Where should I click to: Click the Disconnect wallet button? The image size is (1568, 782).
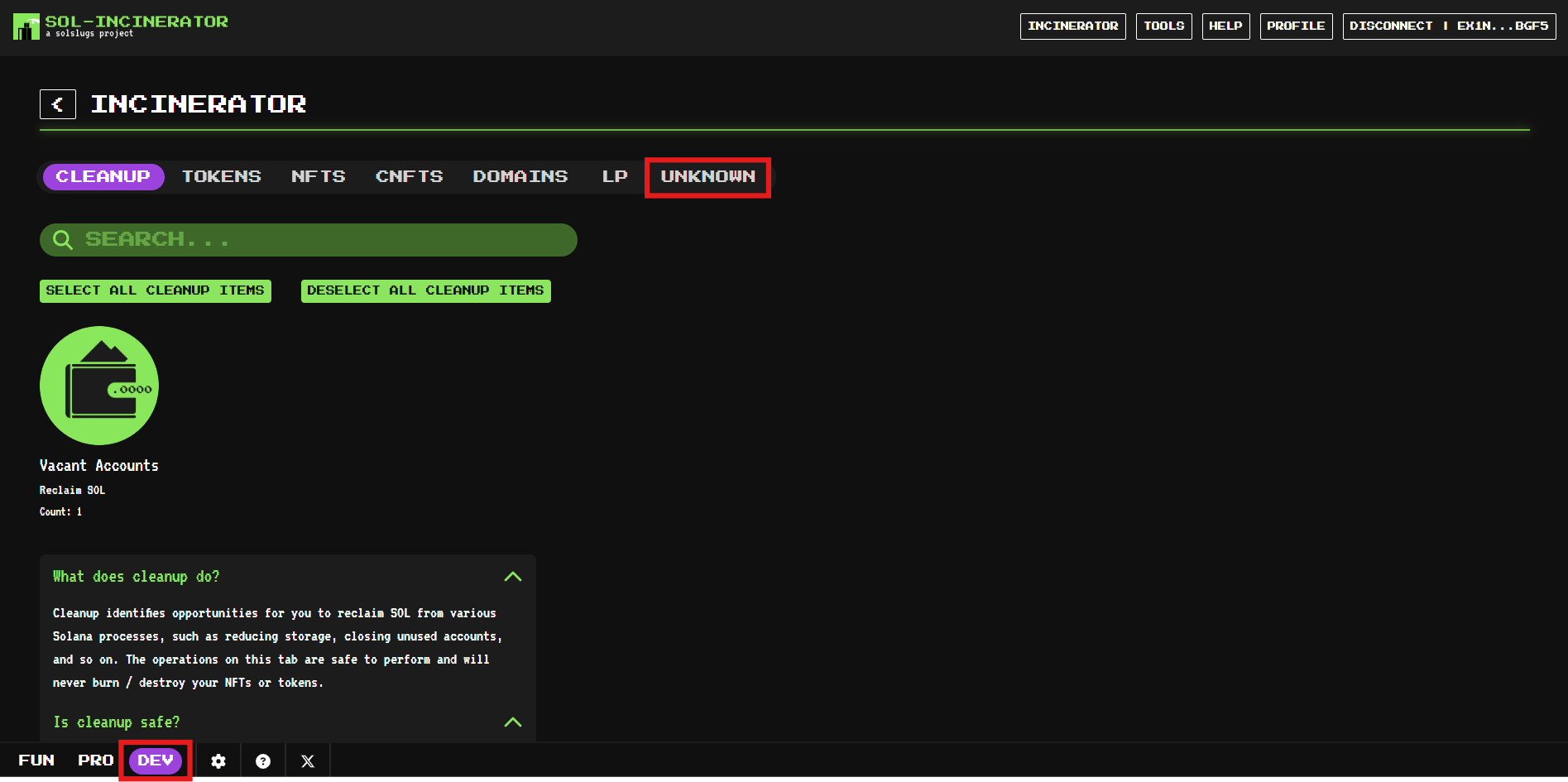pos(1449,26)
